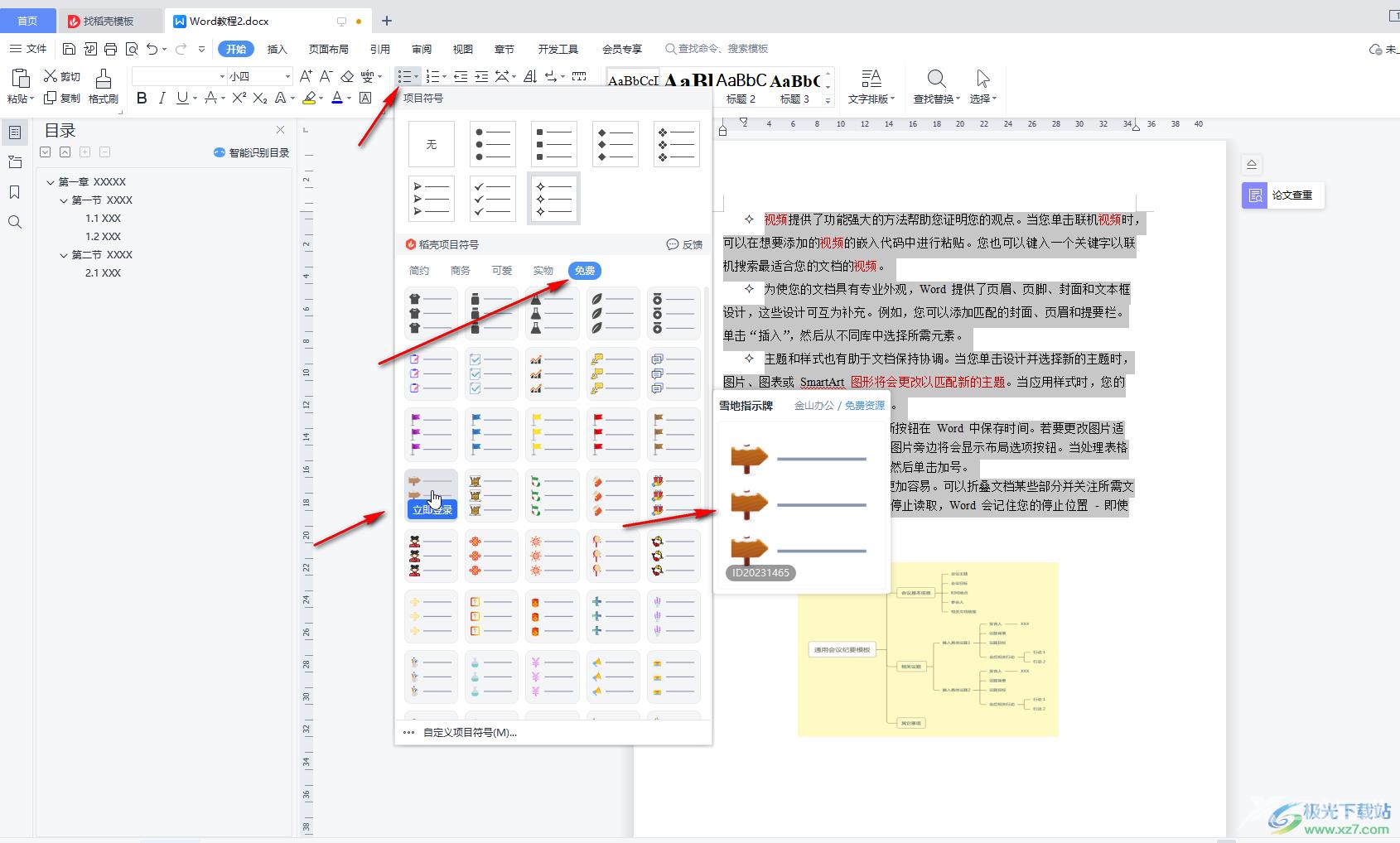
Task: Select 无 (none) bullet style
Action: (431, 144)
